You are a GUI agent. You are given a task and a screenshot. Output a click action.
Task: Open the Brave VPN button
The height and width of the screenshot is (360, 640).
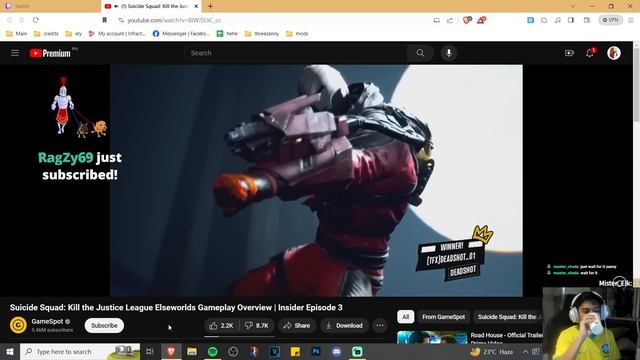611,20
